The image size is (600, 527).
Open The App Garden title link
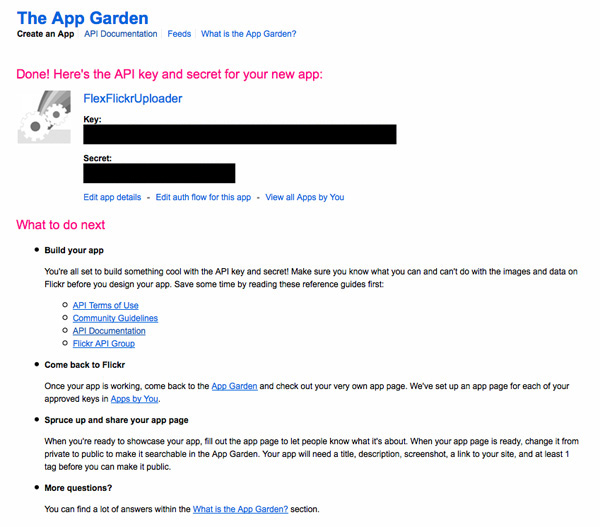tap(83, 18)
